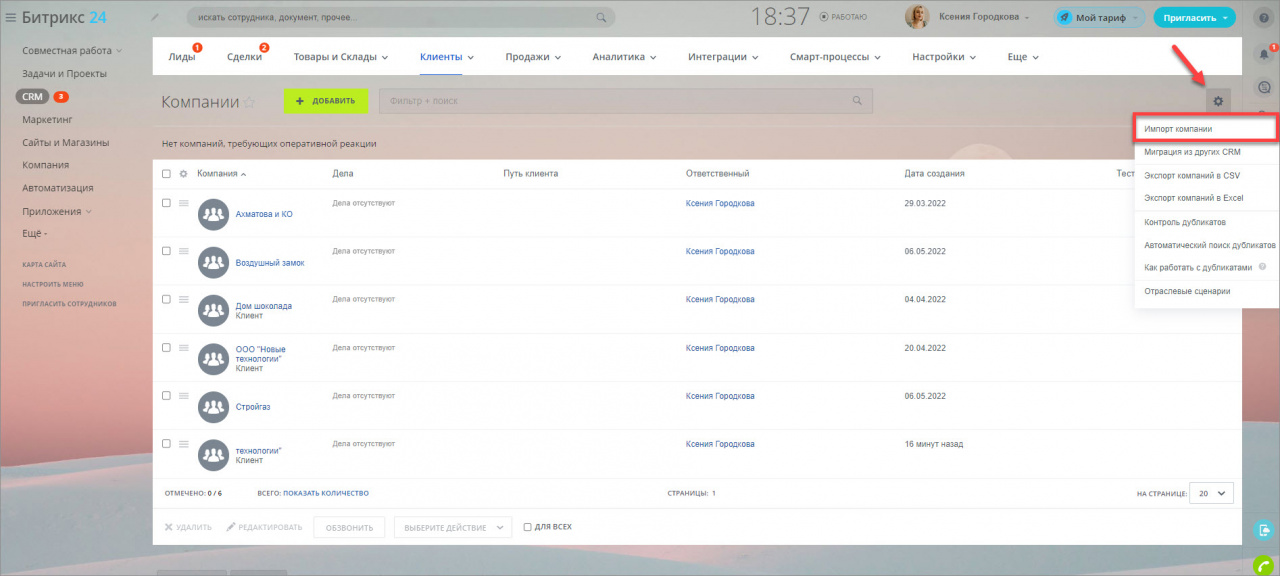Open the hamburger menu next to Битрикс logo
The image size is (1280, 576).
pos(11,17)
